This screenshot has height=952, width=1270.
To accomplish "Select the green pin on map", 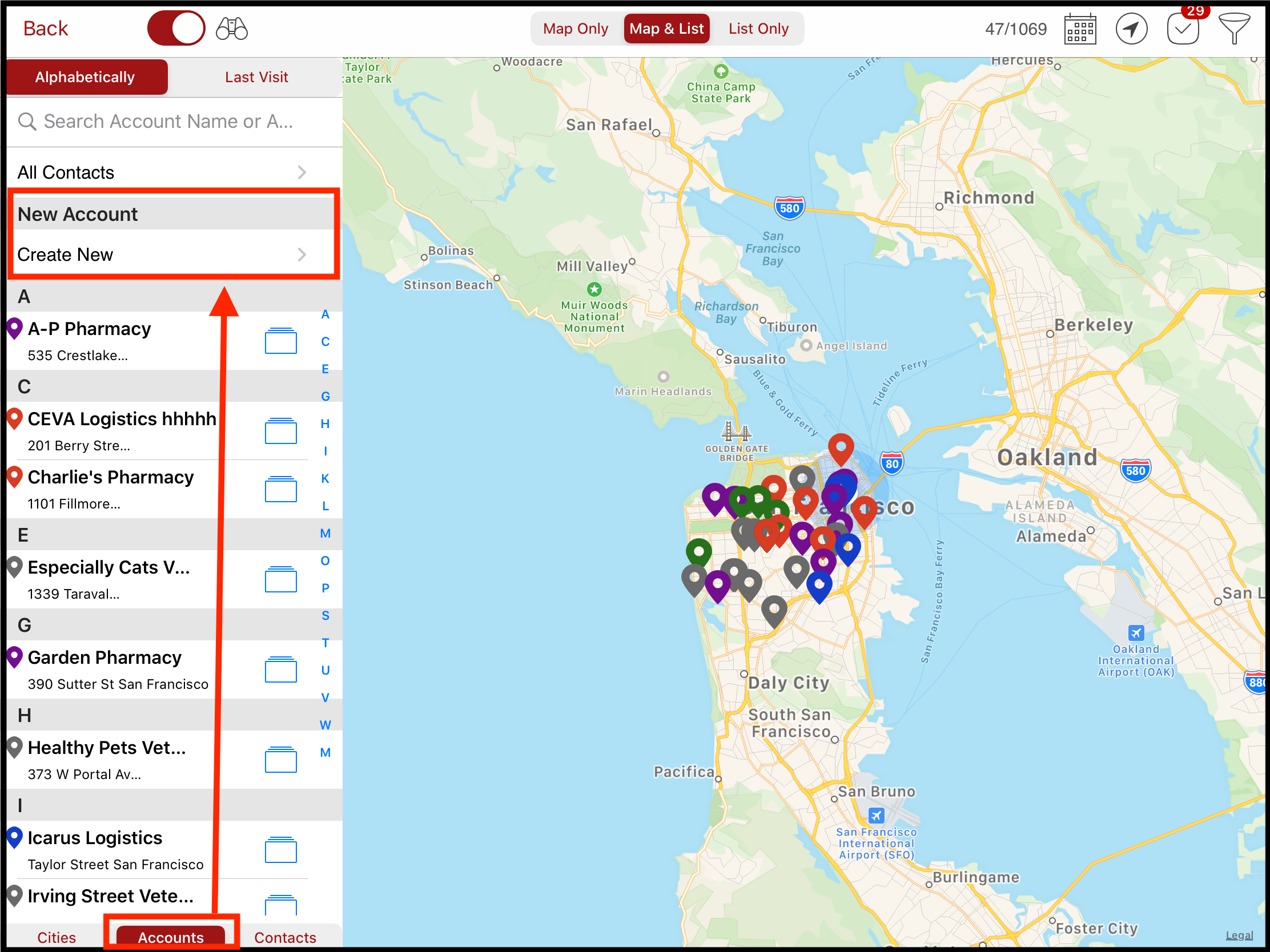I will click(x=698, y=552).
